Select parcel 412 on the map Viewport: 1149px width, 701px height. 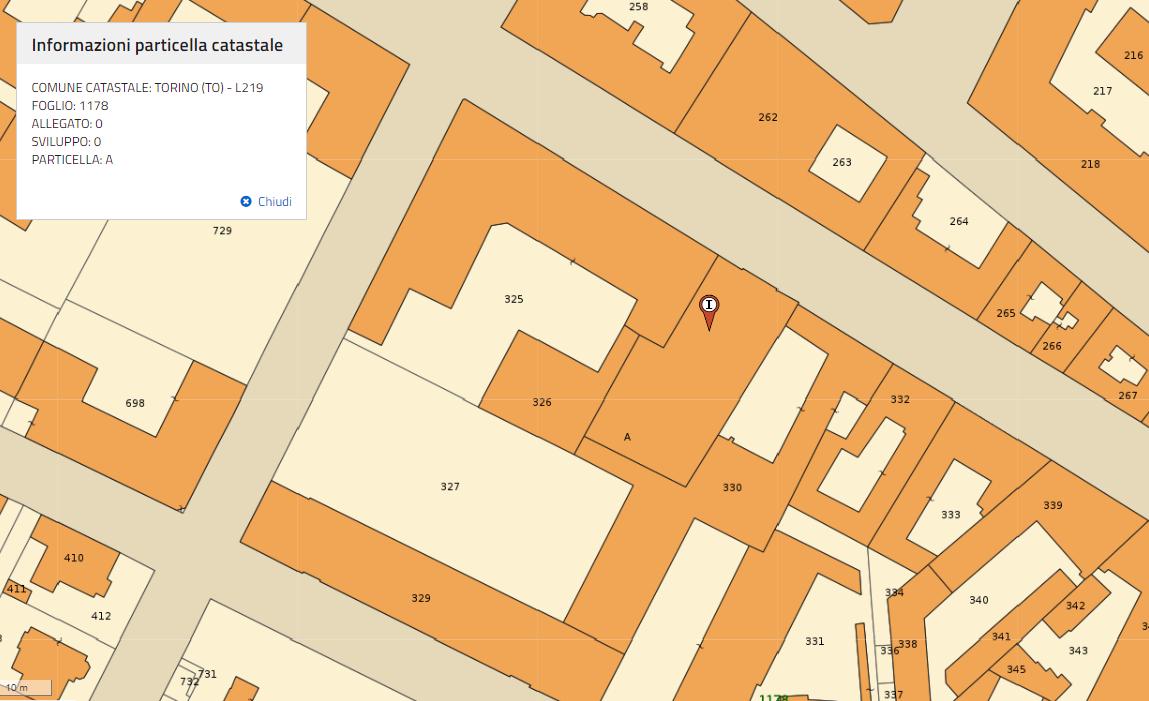[101, 616]
